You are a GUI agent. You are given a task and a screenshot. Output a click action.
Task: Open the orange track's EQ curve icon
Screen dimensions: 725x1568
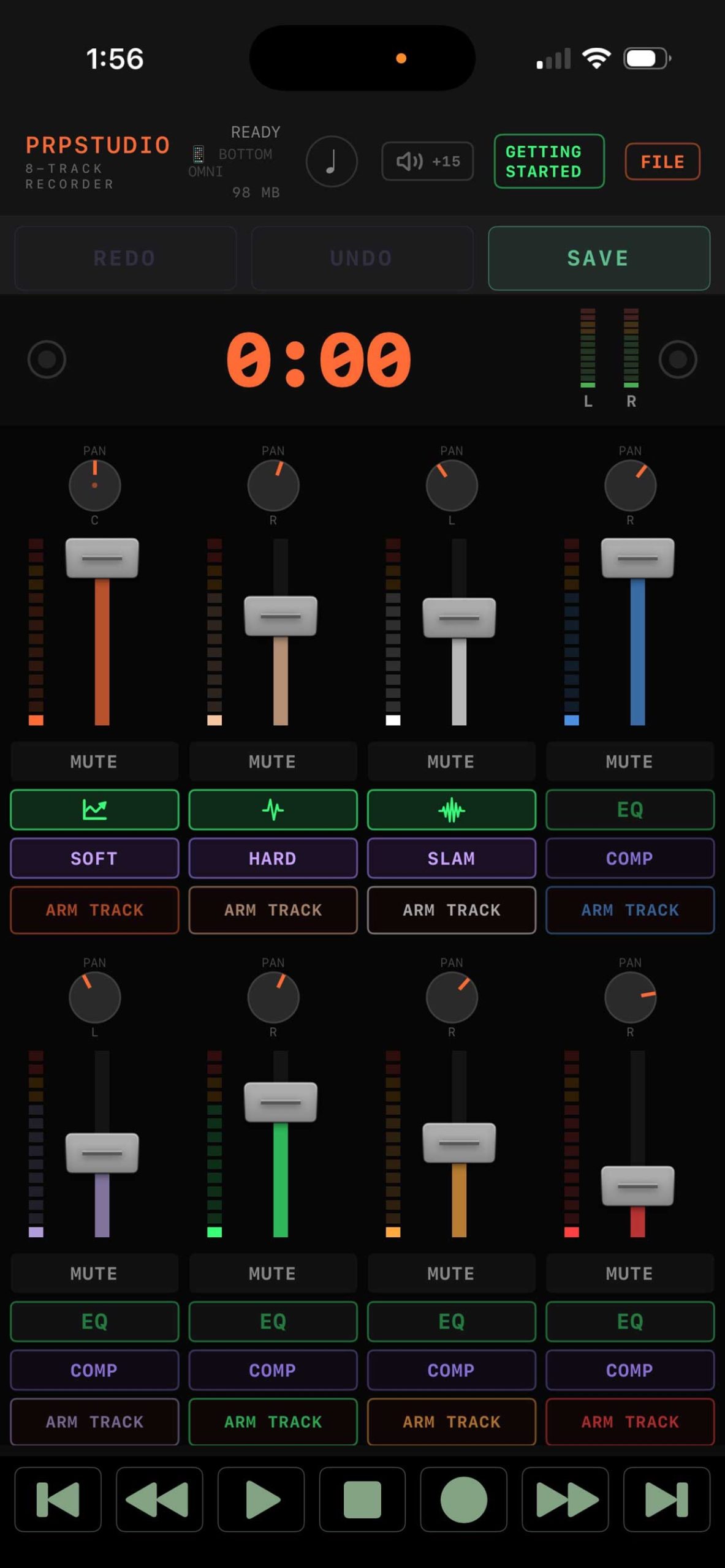[x=94, y=810]
